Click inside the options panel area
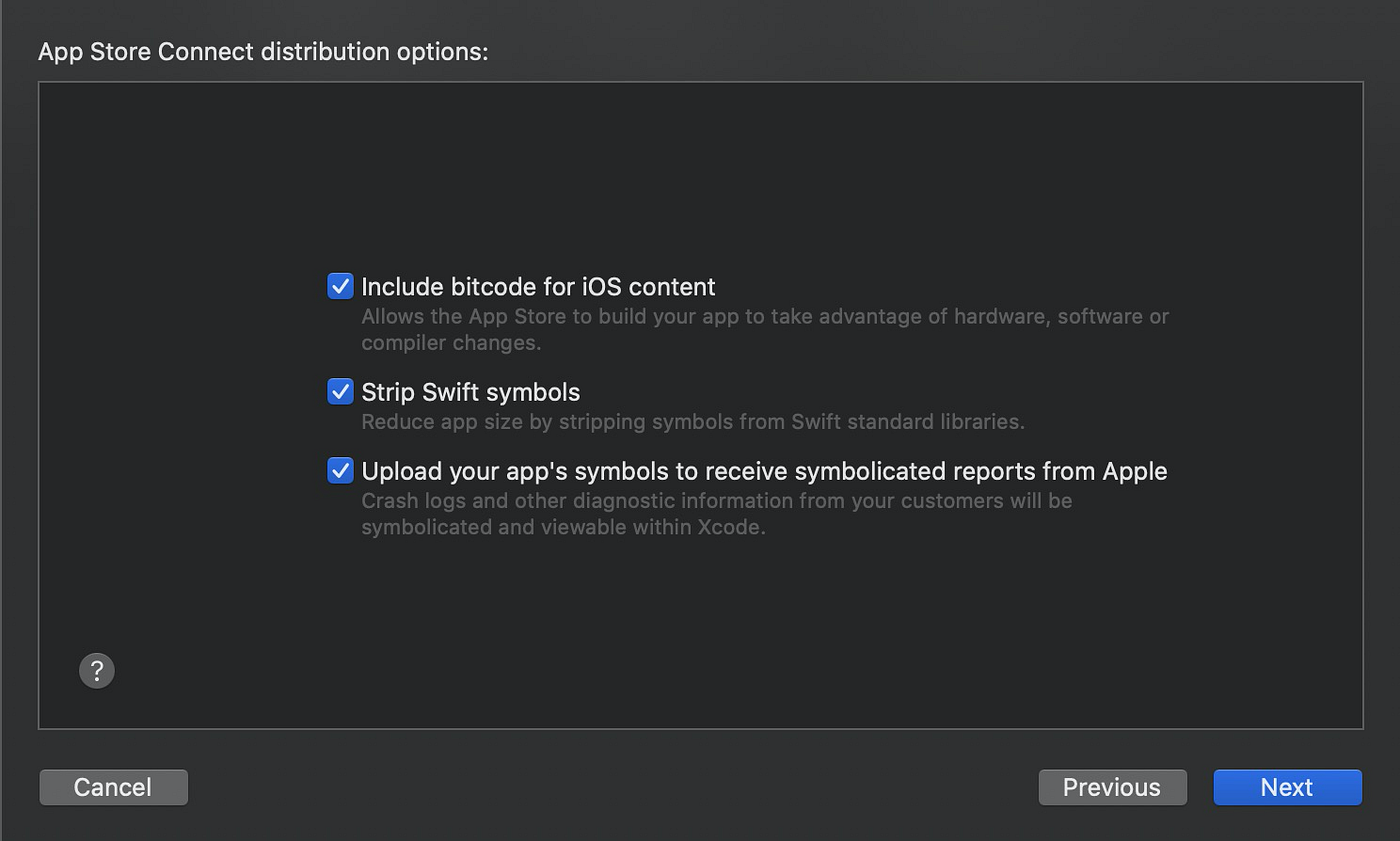This screenshot has height=841, width=1400. pyautogui.click(x=700, y=620)
